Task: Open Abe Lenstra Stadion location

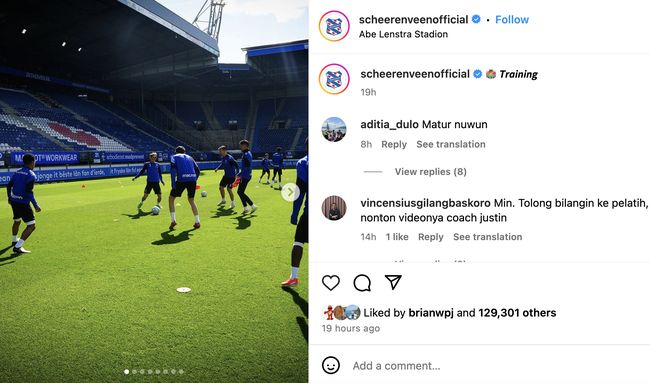Action: pos(403,34)
